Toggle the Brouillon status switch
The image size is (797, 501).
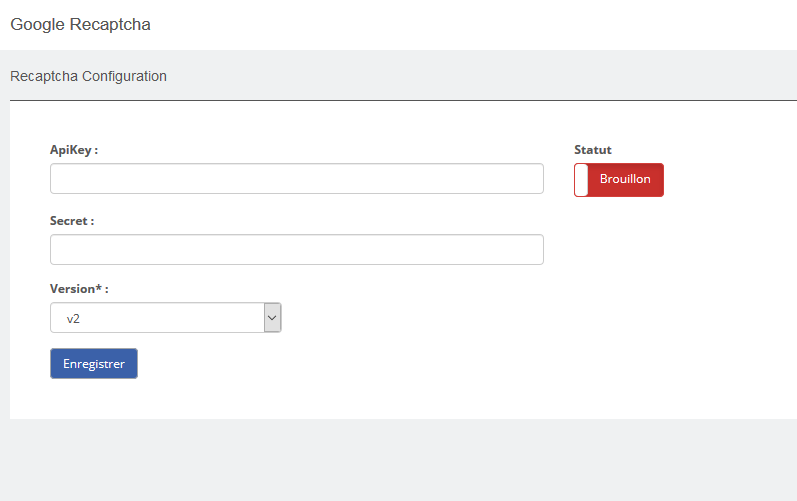[619, 180]
